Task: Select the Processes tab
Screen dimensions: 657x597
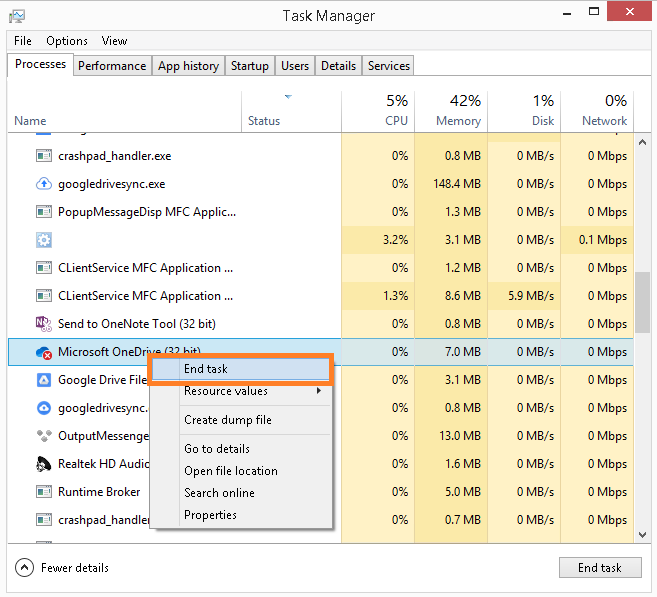Action: click(x=41, y=64)
